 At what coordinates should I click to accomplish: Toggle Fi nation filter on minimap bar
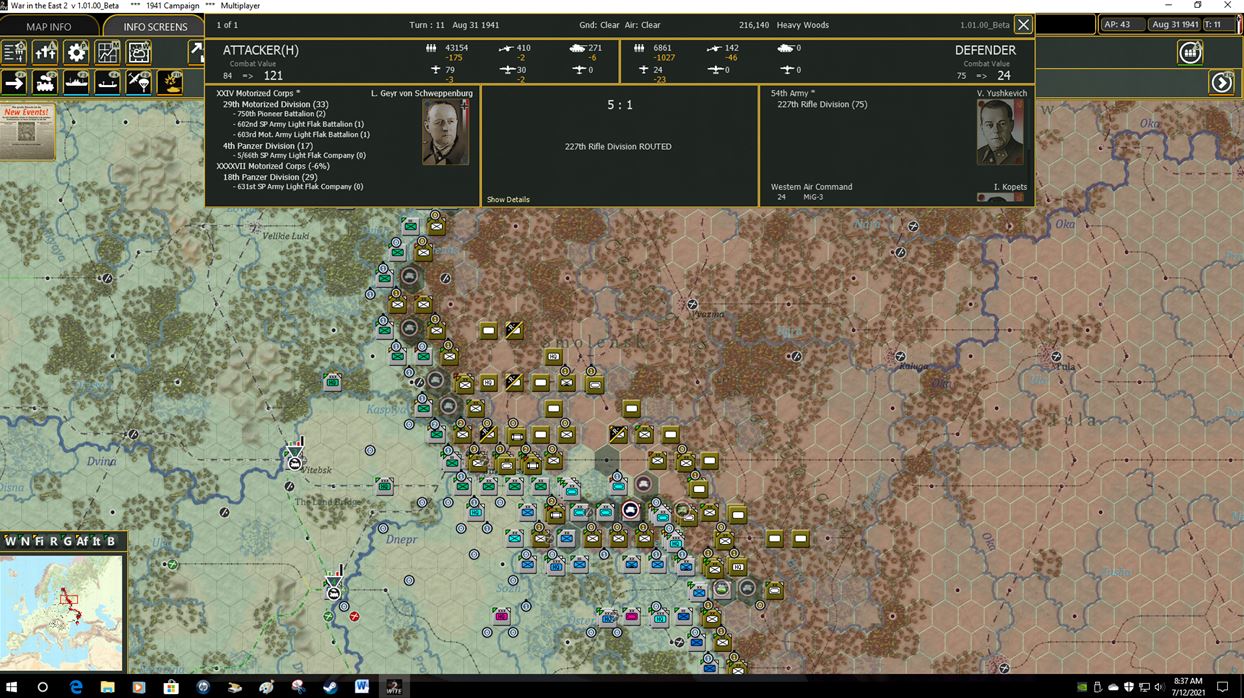click(x=39, y=541)
